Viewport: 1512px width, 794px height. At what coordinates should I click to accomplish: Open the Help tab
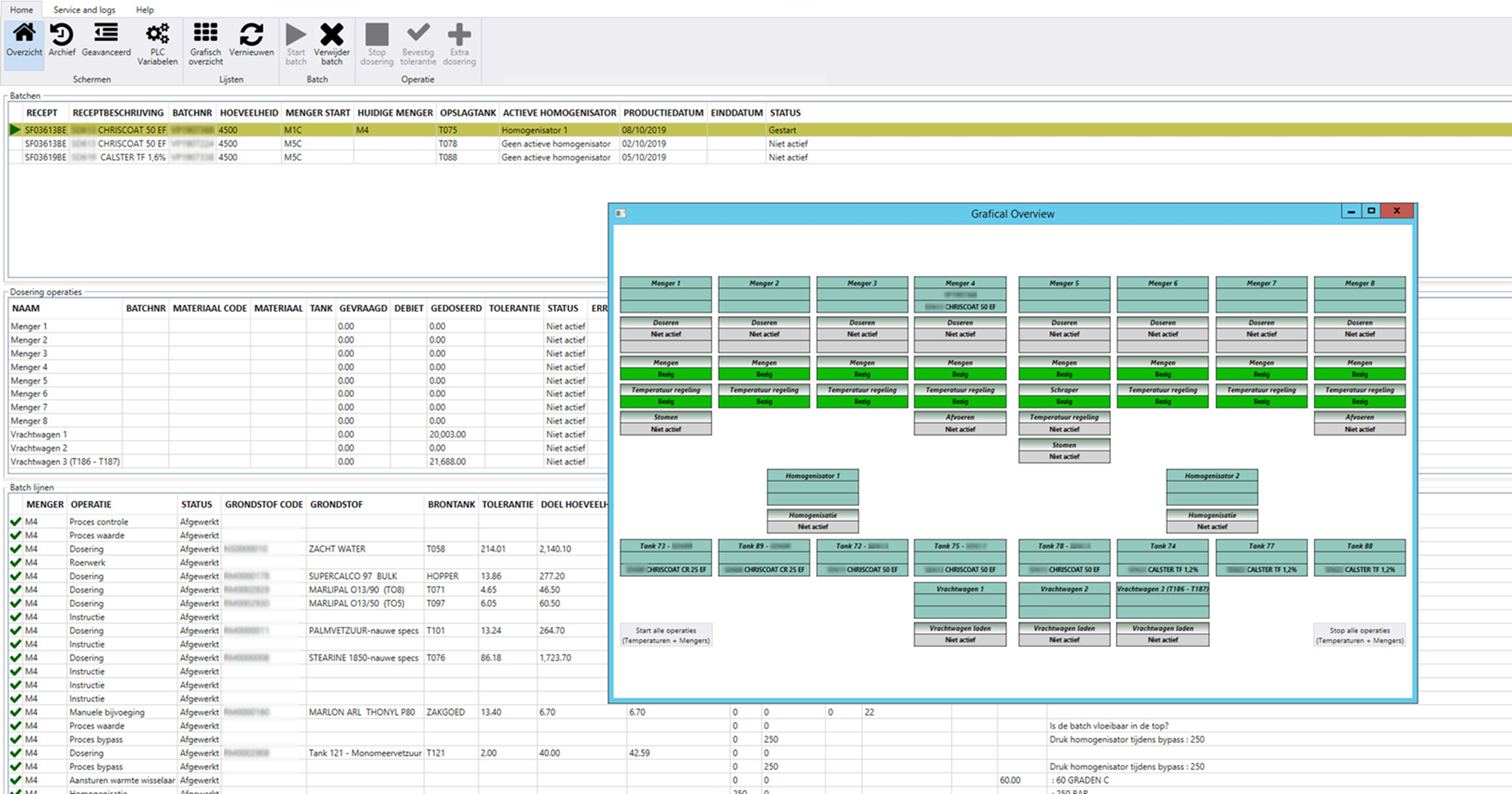(x=144, y=10)
